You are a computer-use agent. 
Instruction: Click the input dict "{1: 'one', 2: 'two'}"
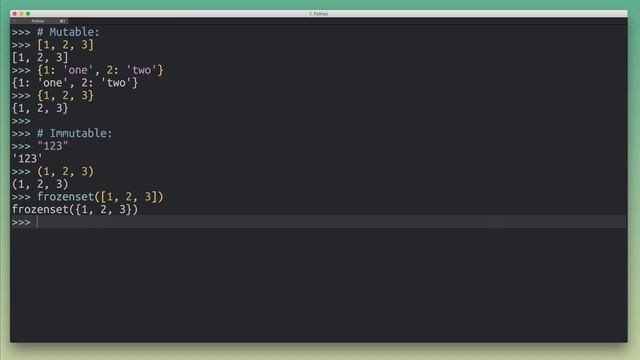tap(100, 70)
